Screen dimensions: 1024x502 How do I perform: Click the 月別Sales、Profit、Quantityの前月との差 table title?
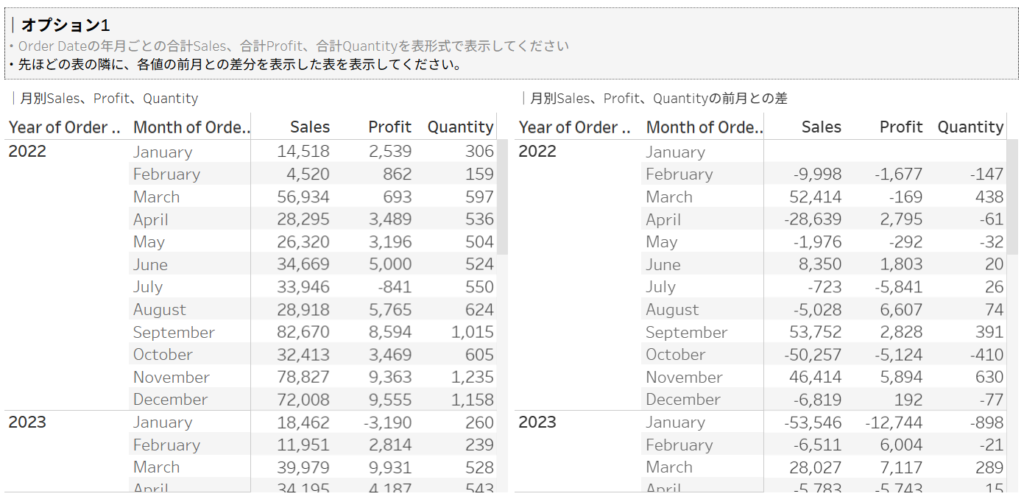pyautogui.click(x=658, y=98)
